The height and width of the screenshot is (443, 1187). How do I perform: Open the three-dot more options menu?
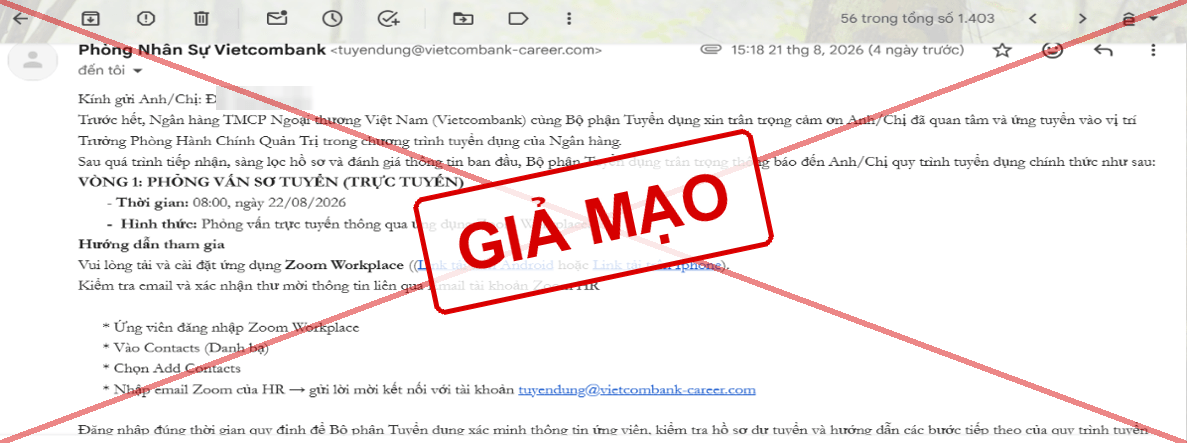click(1153, 51)
